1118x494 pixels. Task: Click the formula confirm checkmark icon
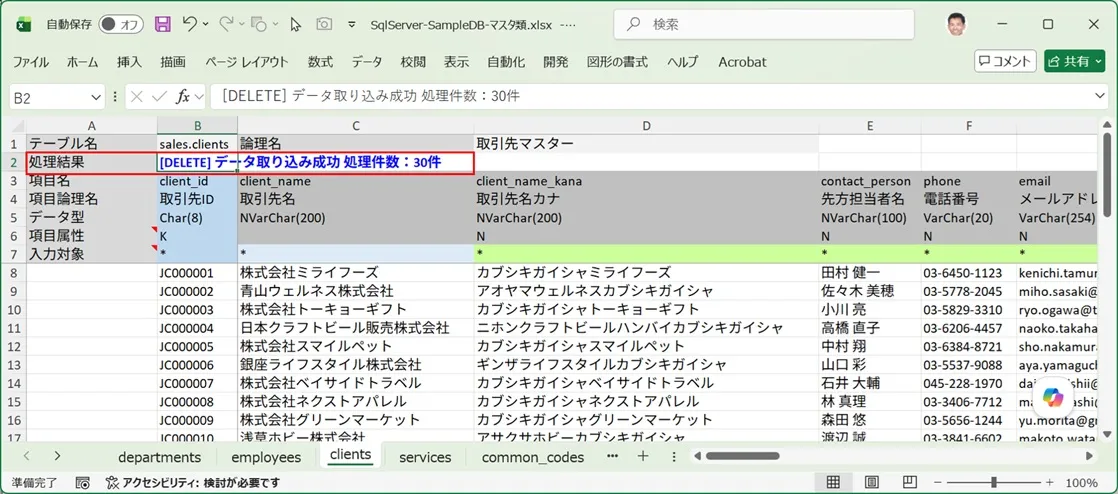(x=159, y=97)
